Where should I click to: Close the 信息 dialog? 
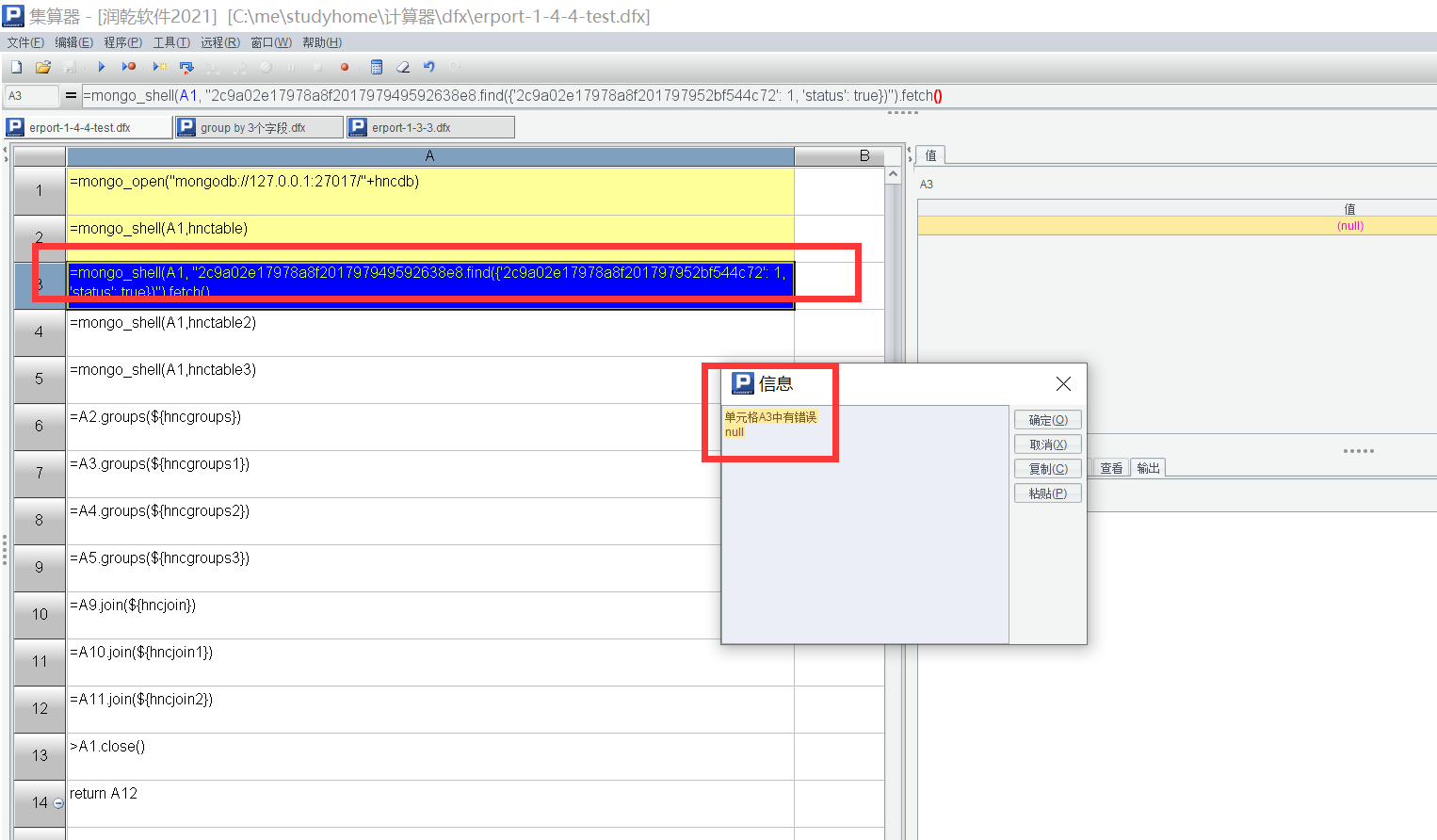pos(1063,383)
